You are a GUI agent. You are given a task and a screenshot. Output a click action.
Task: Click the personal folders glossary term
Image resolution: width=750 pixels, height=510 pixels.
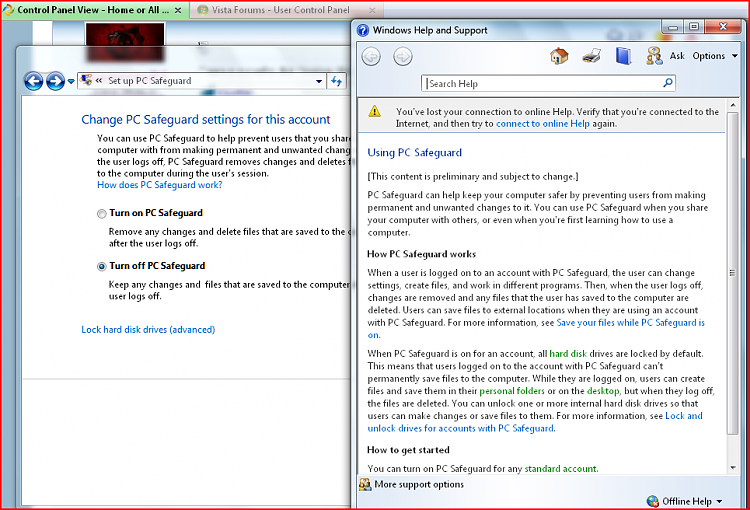pyautogui.click(x=512, y=391)
